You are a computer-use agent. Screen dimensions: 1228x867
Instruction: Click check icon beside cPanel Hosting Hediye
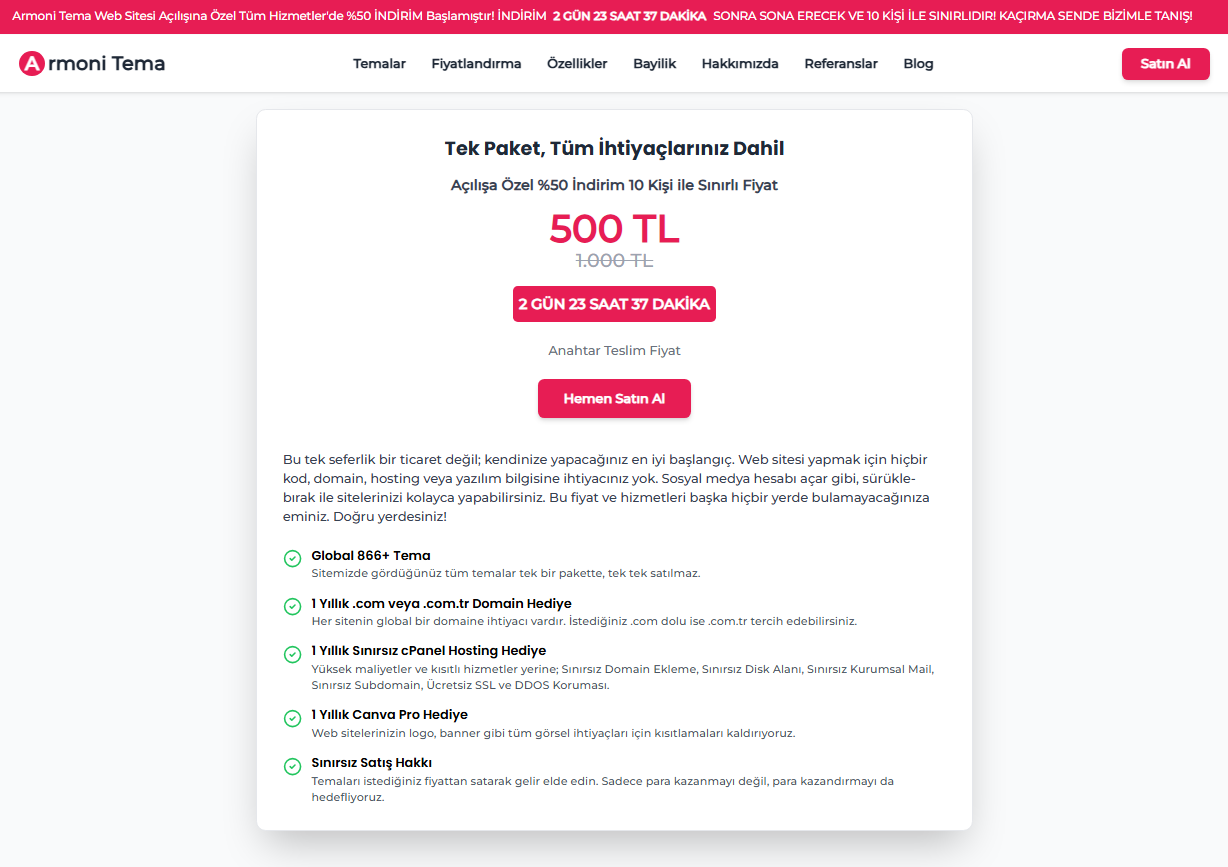click(x=293, y=654)
